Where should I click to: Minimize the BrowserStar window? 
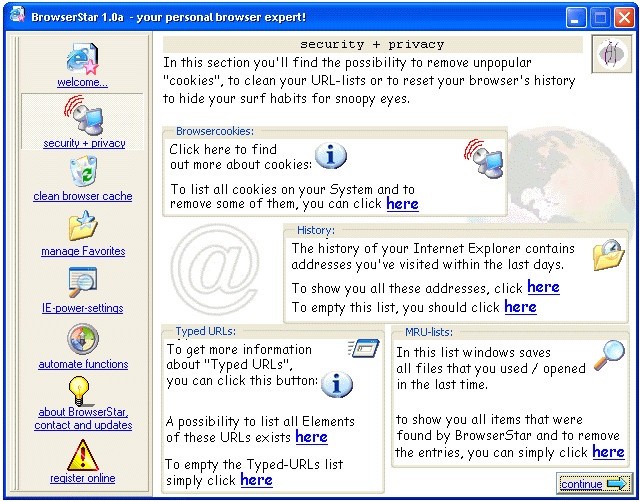click(576, 18)
